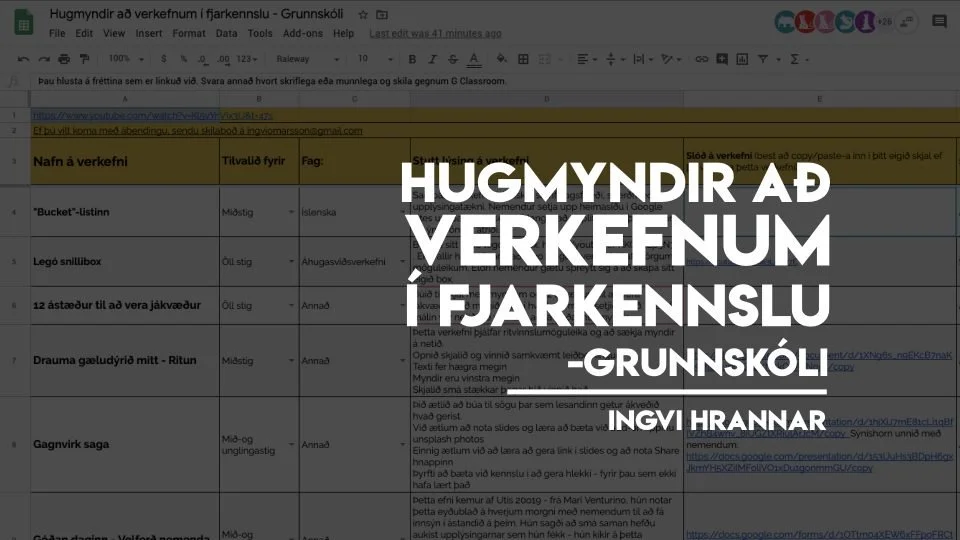Open vertical align options
Viewport: 960px width, 540px height.
615,59
